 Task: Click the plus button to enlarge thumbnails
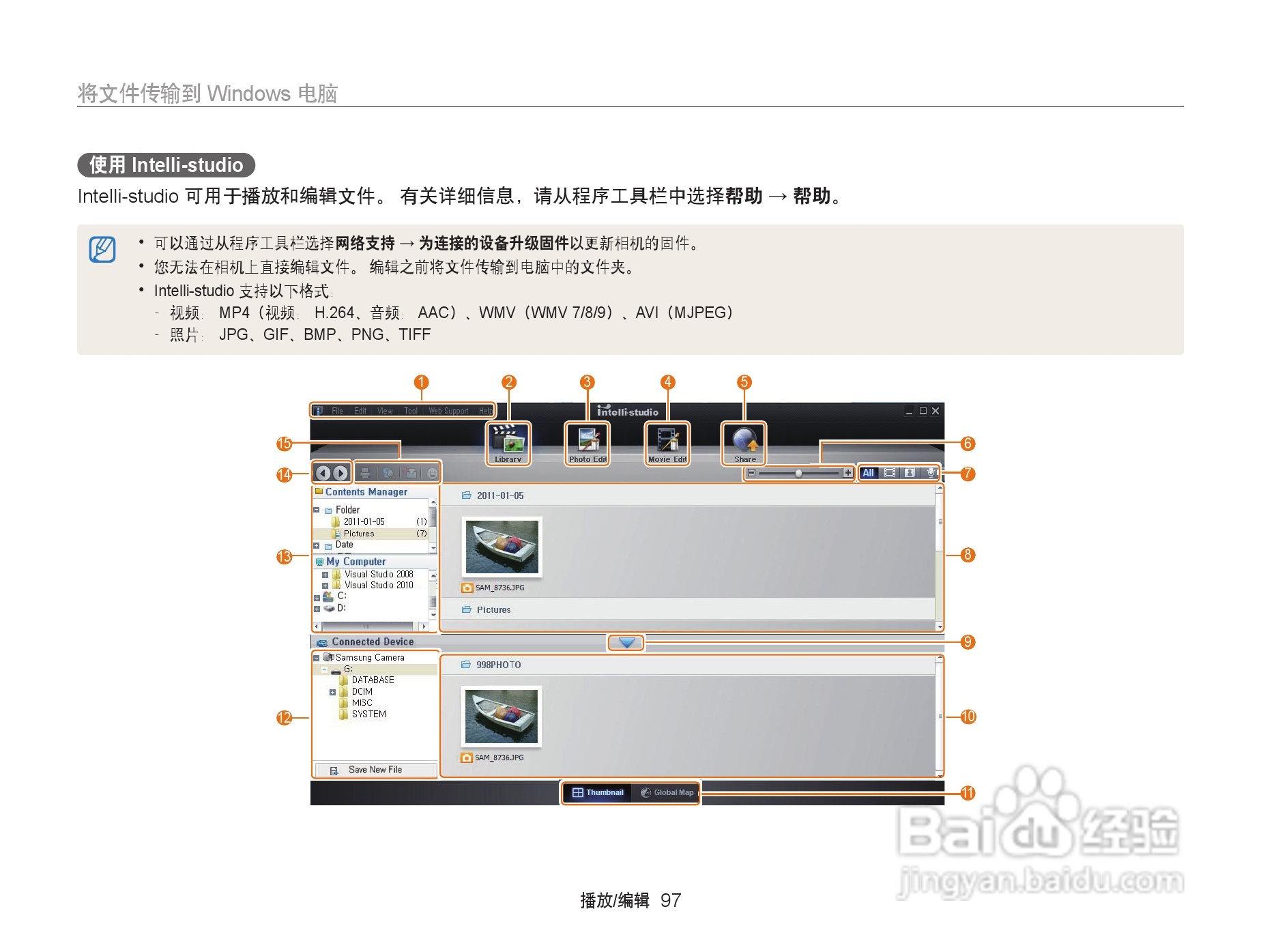[847, 473]
